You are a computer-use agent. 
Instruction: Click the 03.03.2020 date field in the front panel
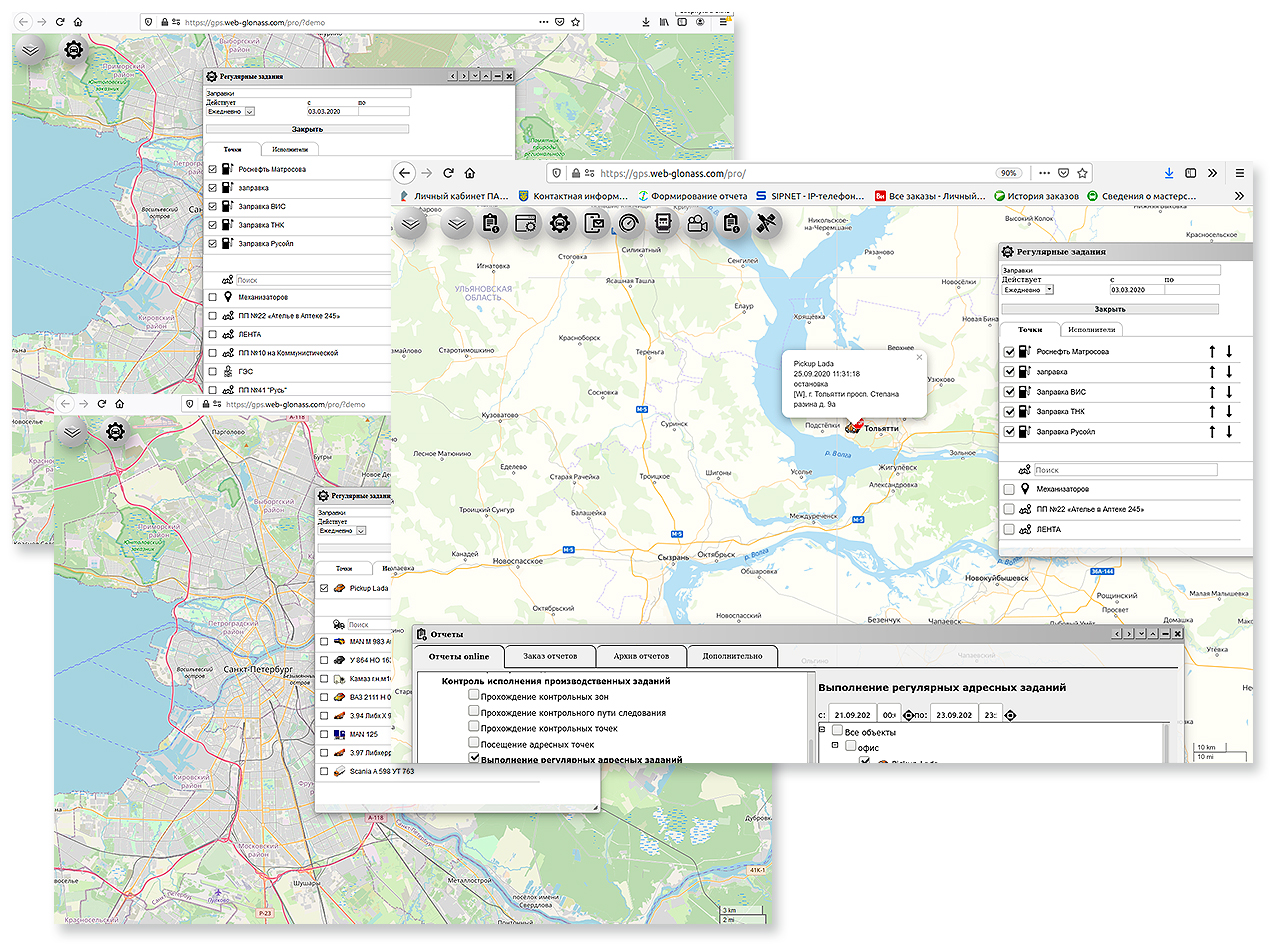[1135, 289]
